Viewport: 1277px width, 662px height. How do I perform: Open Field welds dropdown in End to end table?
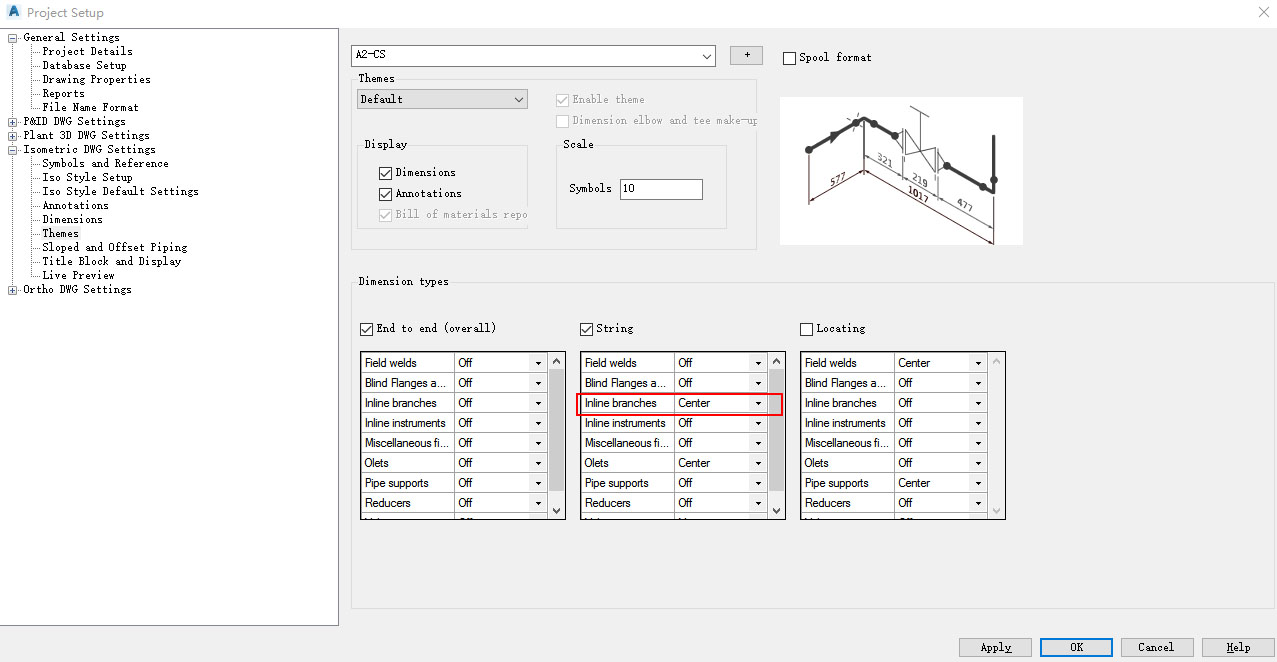coord(538,363)
